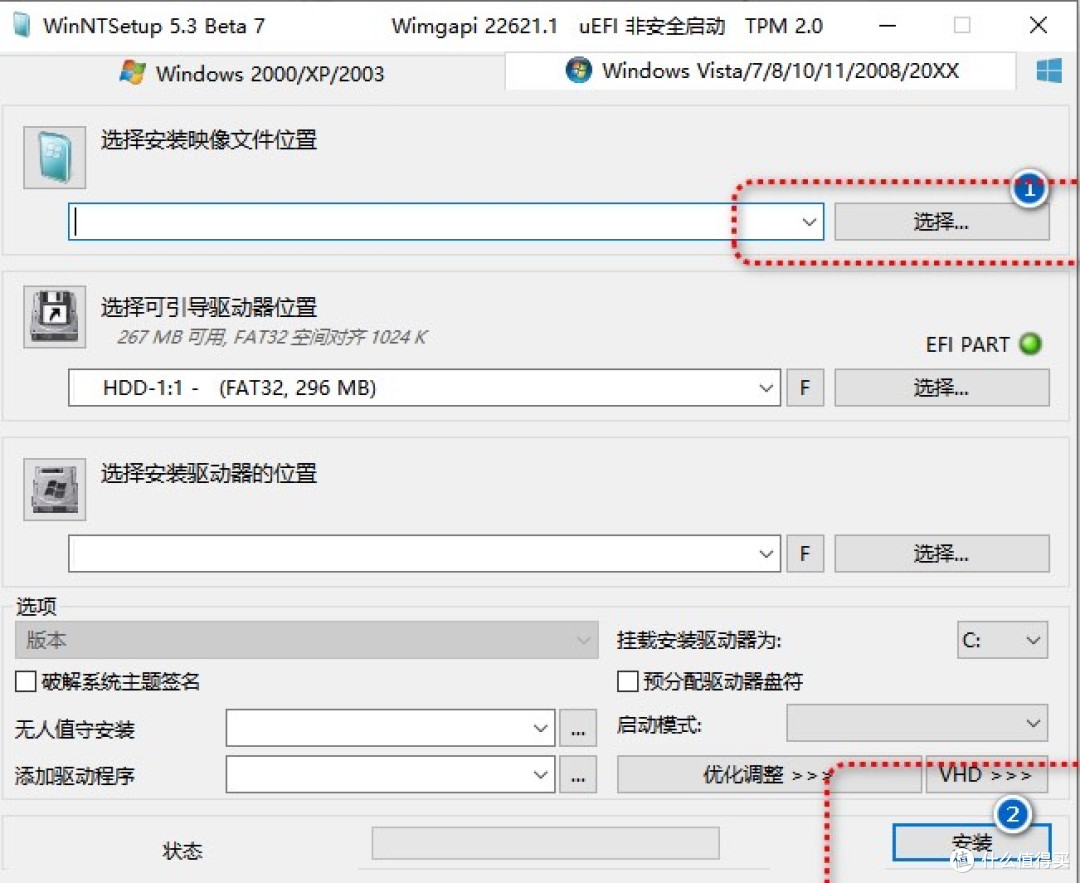Click the boot drive floppy disk icon

tap(54, 317)
